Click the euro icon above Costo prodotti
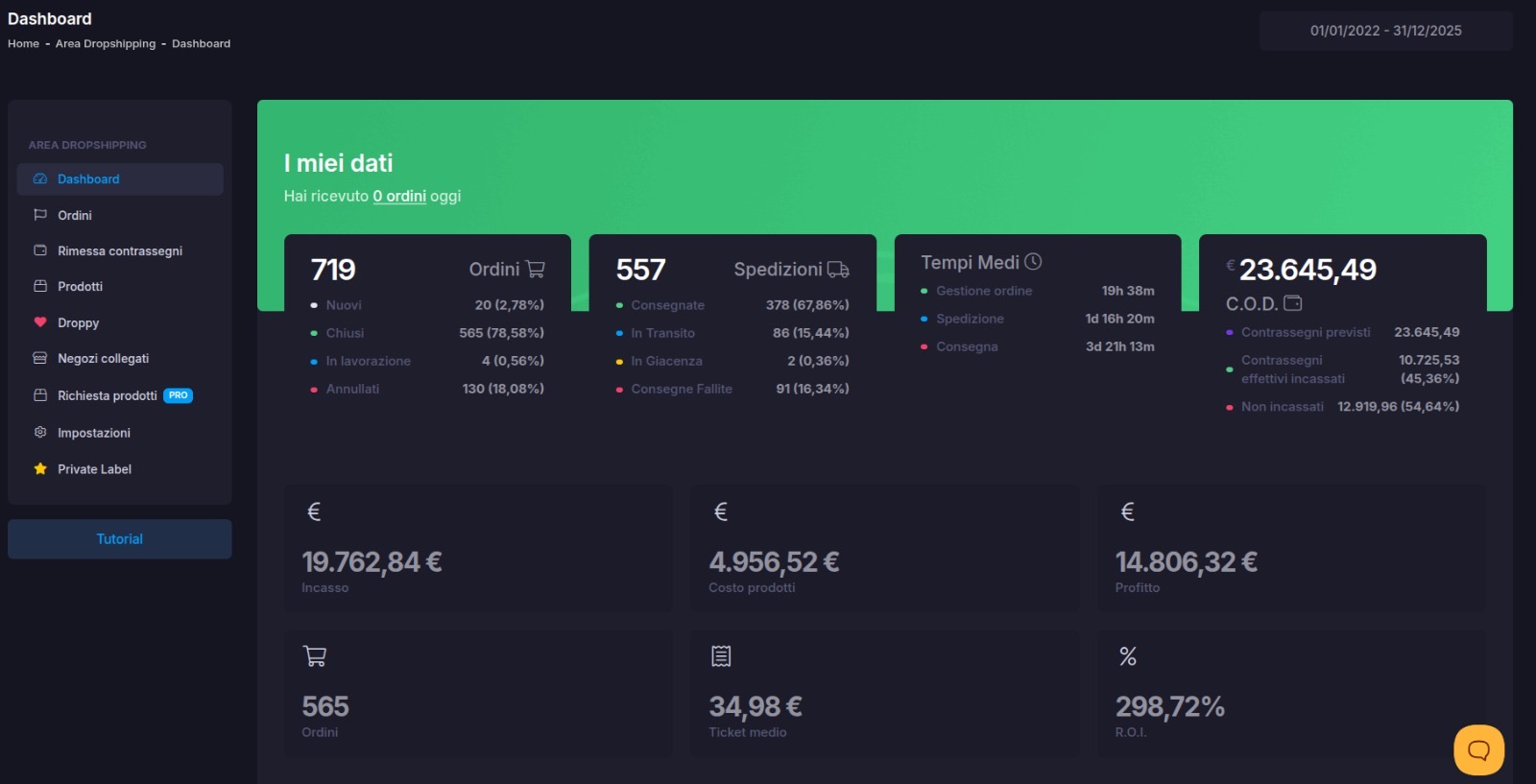 (x=721, y=511)
